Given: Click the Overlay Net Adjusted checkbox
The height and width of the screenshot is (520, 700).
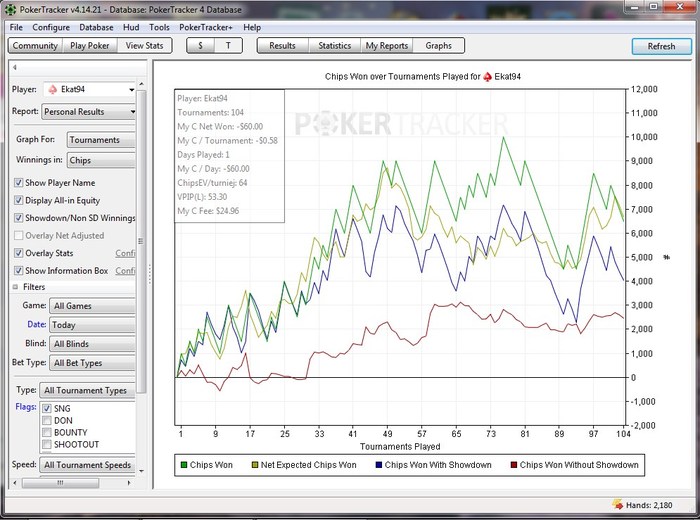Looking at the screenshot, I should pos(18,235).
